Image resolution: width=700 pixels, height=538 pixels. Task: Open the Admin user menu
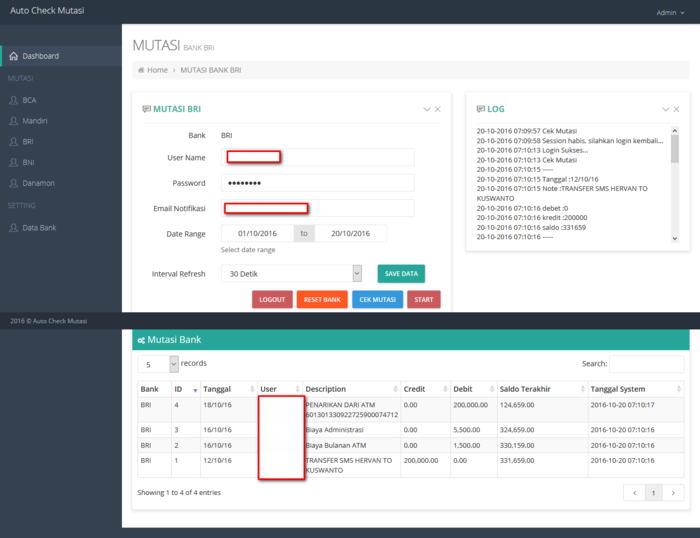tap(669, 13)
